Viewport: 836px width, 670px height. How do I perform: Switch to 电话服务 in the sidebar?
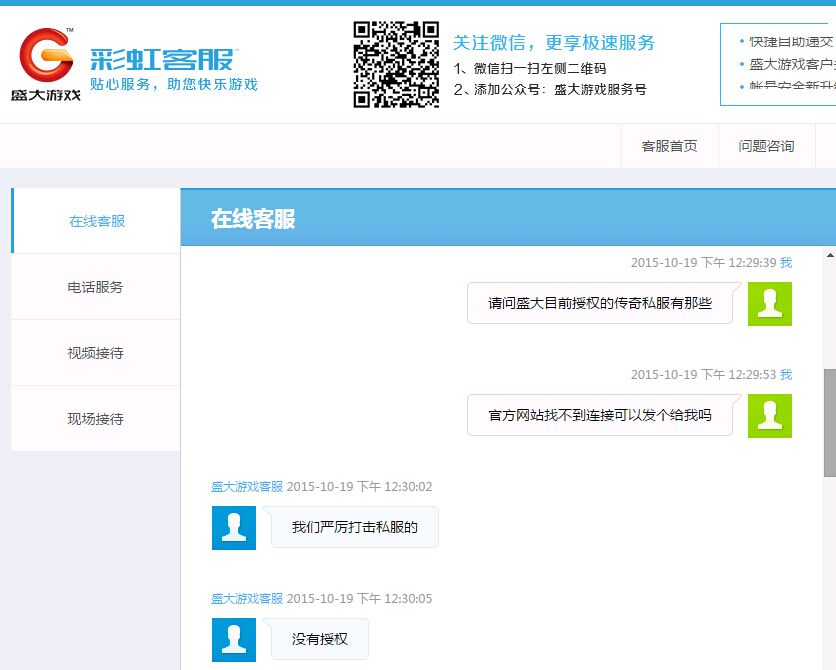pyautogui.click(x=96, y=287)
